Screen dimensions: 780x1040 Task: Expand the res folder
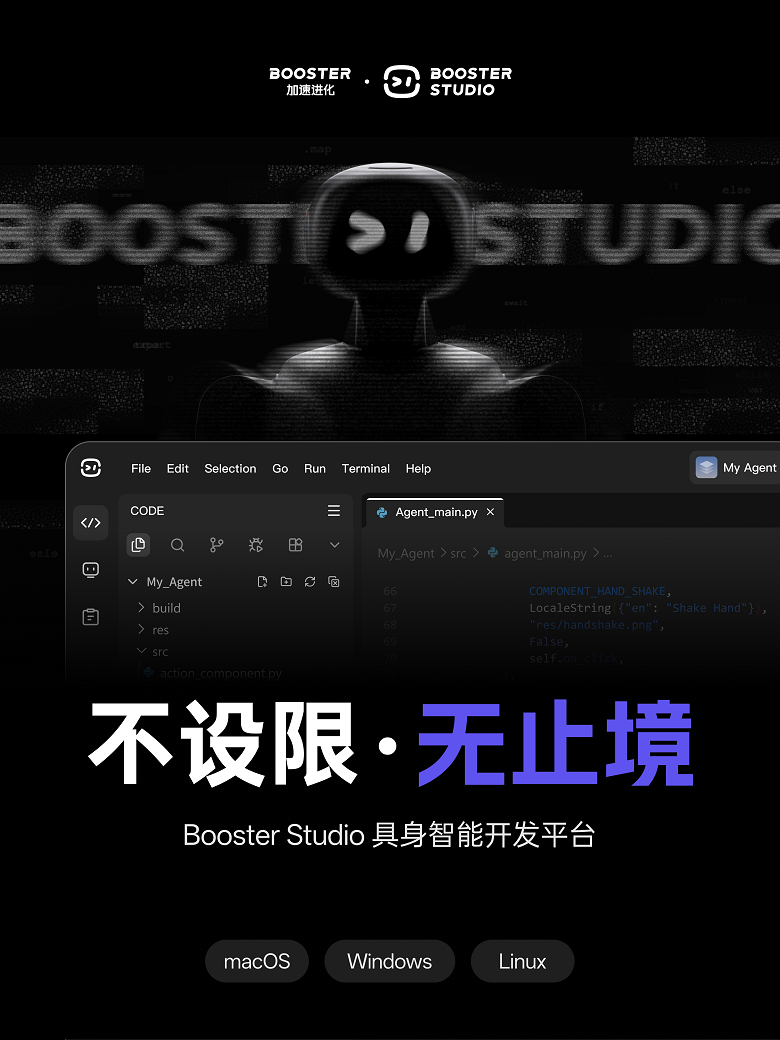click(x=141, y=629)
